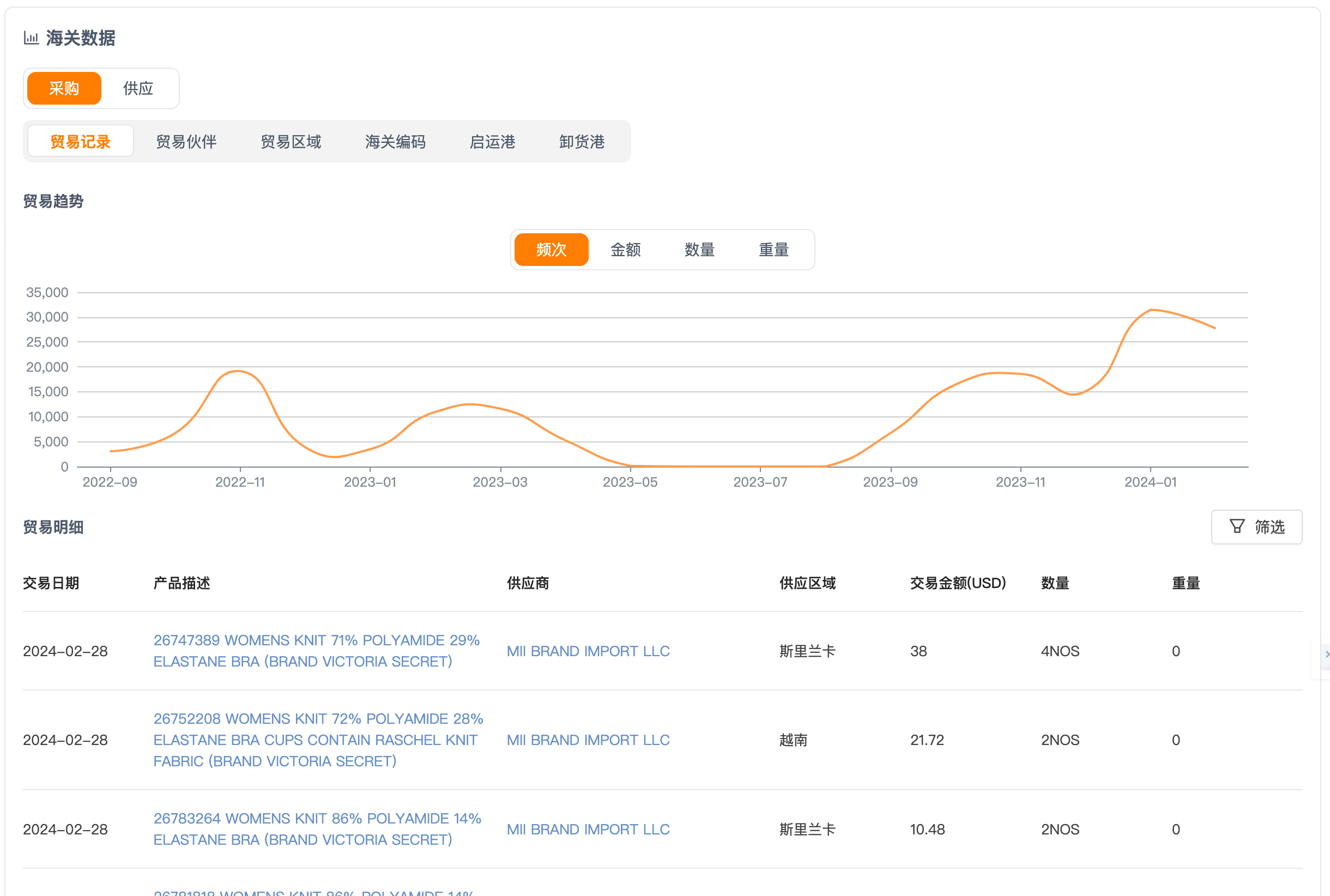Viewport: 1330px width, 896px height.
Task: Open the 启运港 tab
Action: (x=493, y=142)
